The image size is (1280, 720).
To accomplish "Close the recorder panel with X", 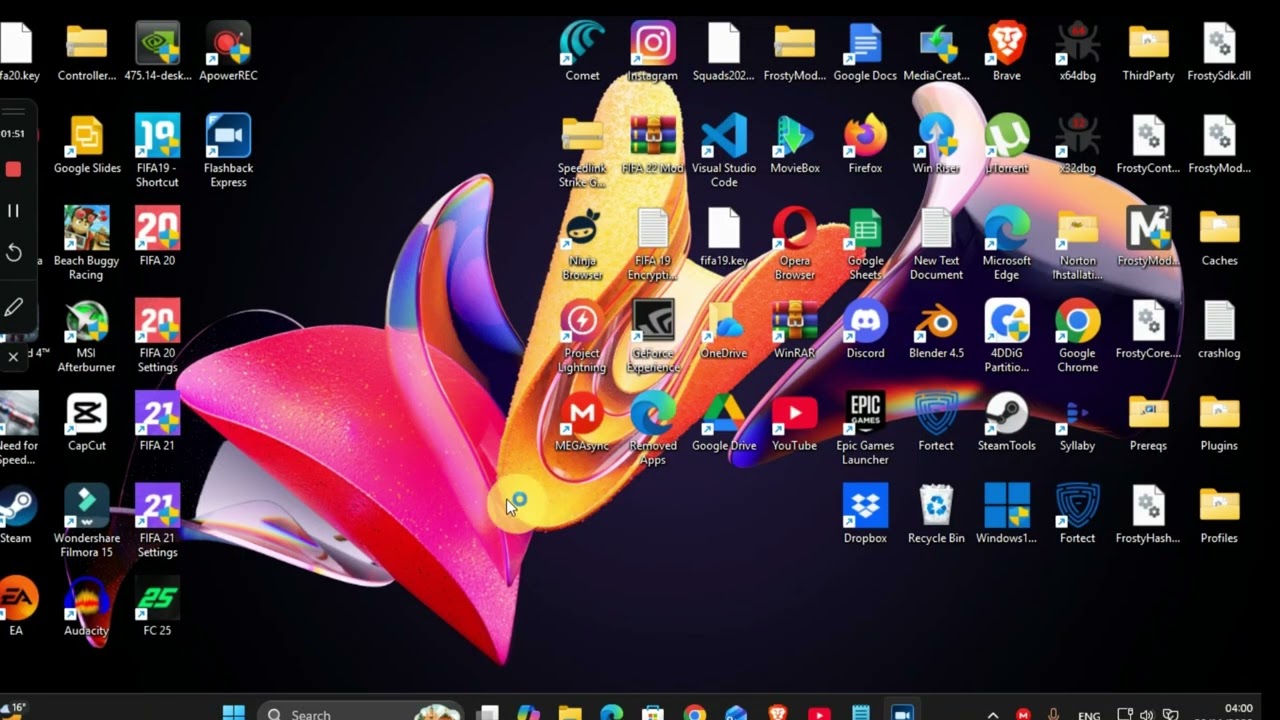I will tap(13, 356).
